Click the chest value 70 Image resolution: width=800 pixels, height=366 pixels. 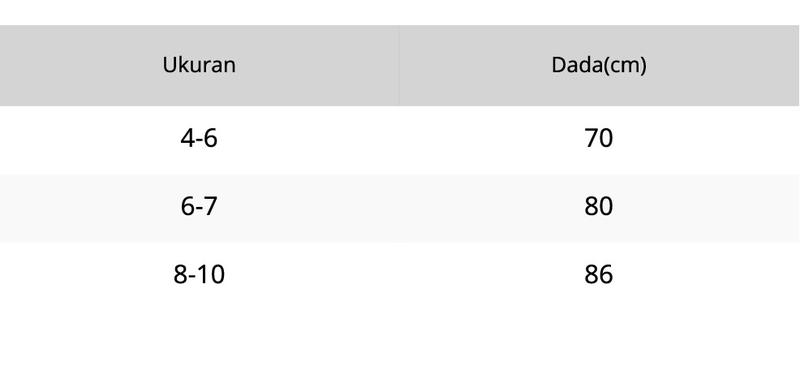(598, 138)
